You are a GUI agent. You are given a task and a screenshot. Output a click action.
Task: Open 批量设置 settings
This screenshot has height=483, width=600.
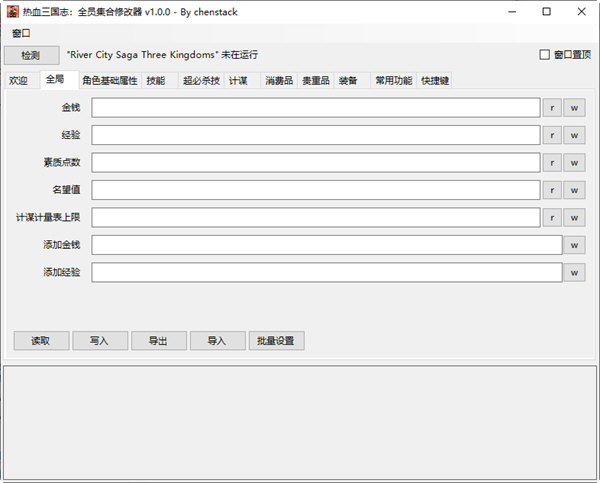[x=276, y=341]
